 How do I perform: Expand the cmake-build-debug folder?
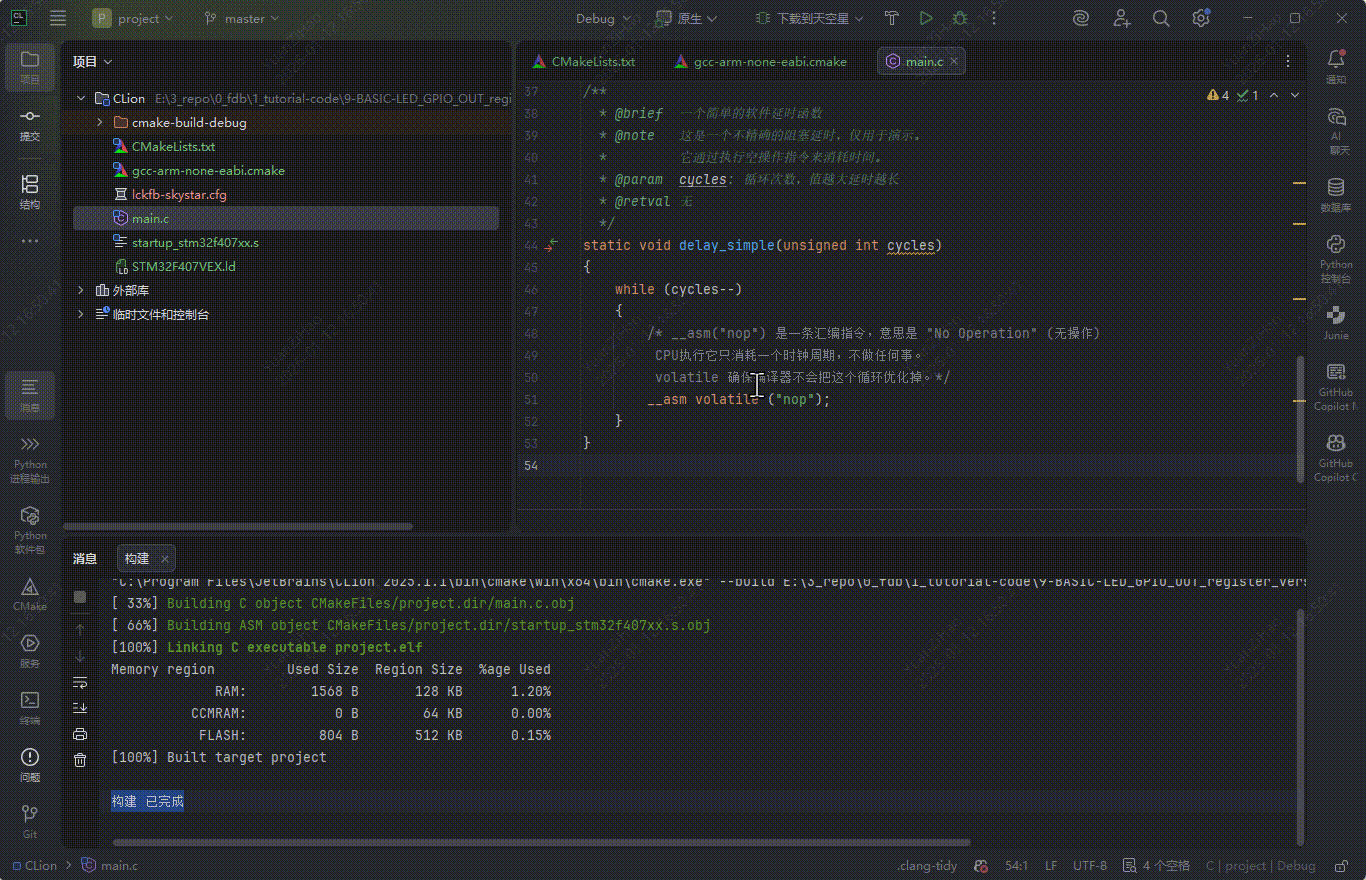point(100,122)
